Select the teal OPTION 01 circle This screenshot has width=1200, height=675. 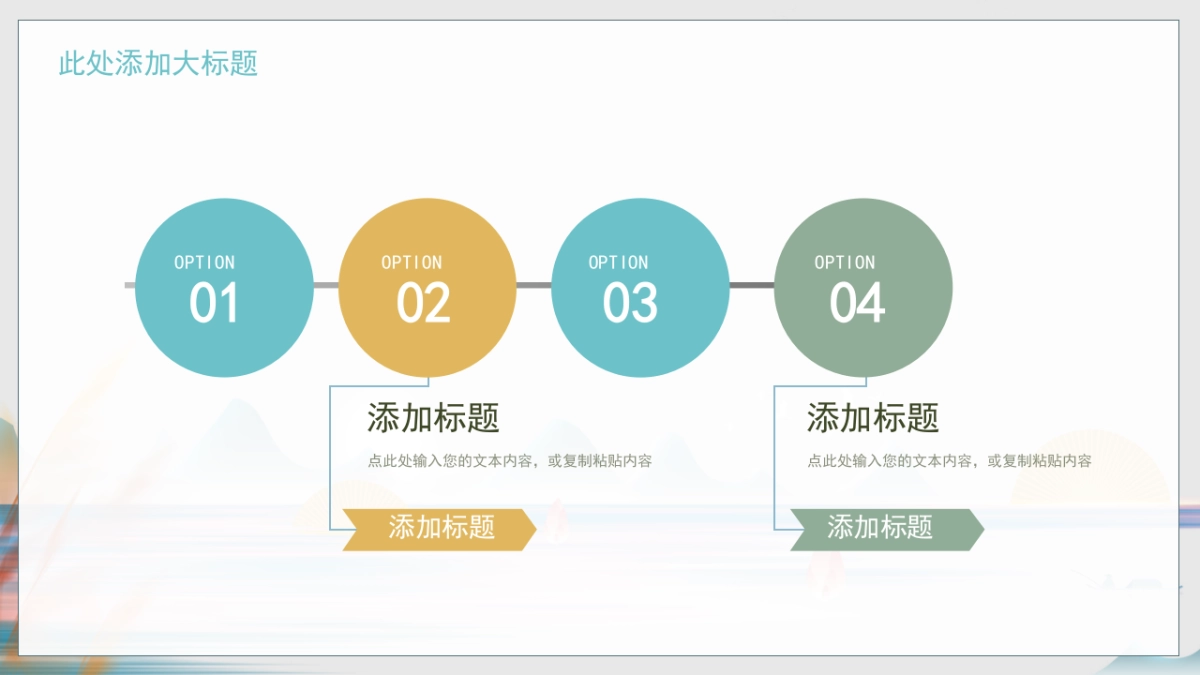click(223, 287)
